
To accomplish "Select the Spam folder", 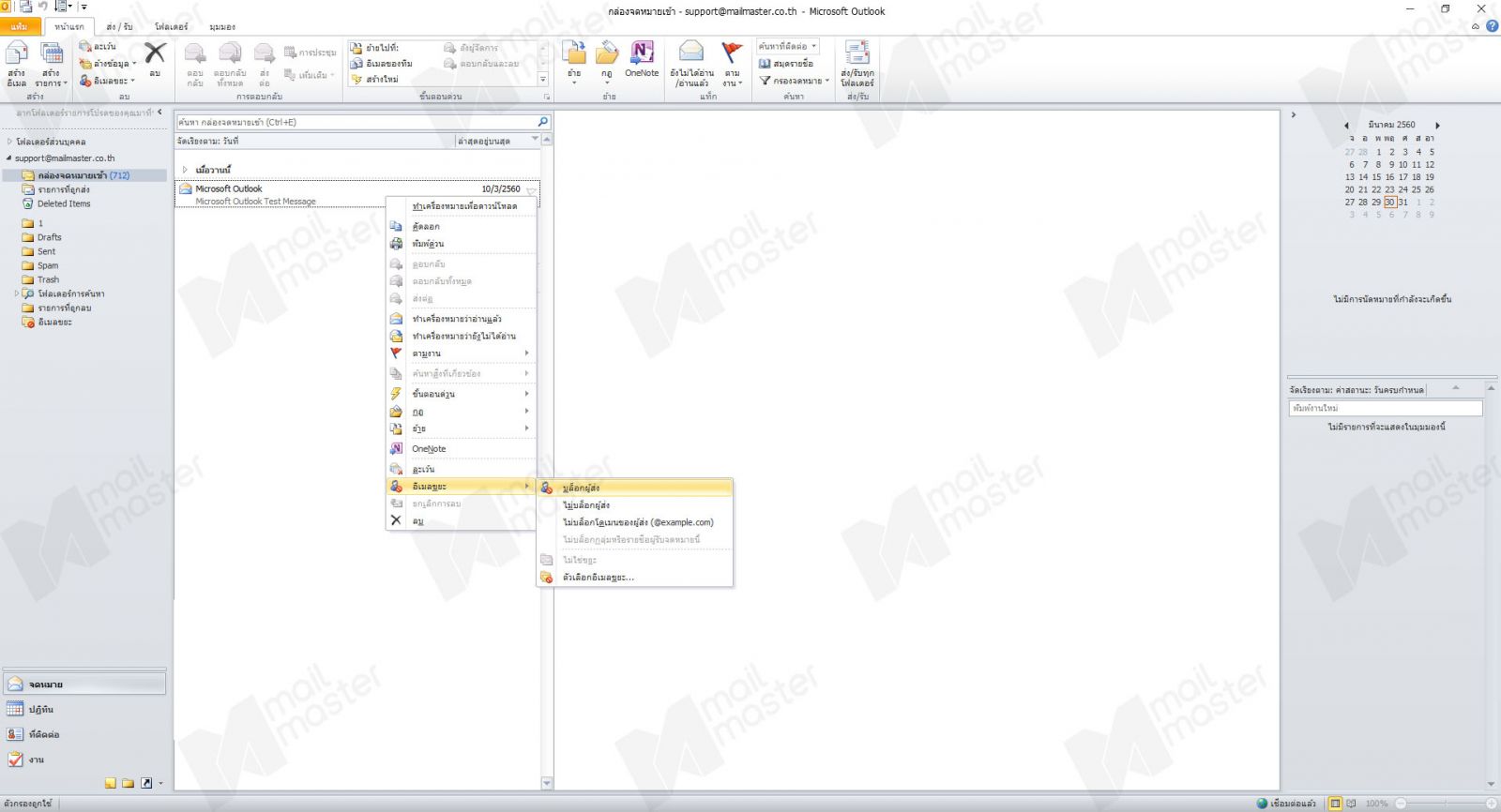I will [48, 265].
